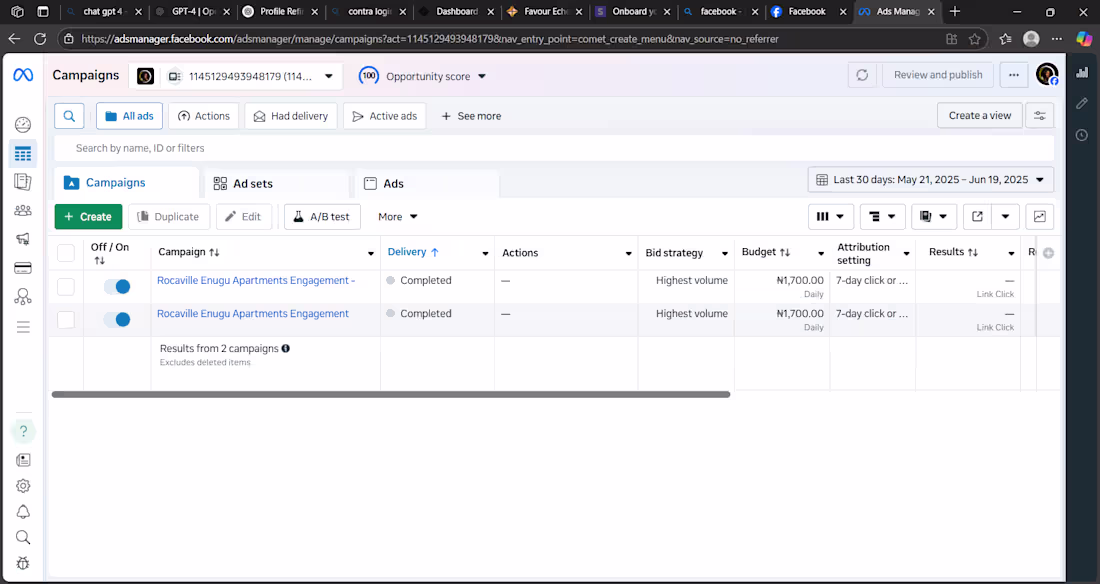This screenshot has width=1100, height=584.
Task: Open Ads reporting icon in sidebar
Action: pyautogui.click(x=22, y=182)
